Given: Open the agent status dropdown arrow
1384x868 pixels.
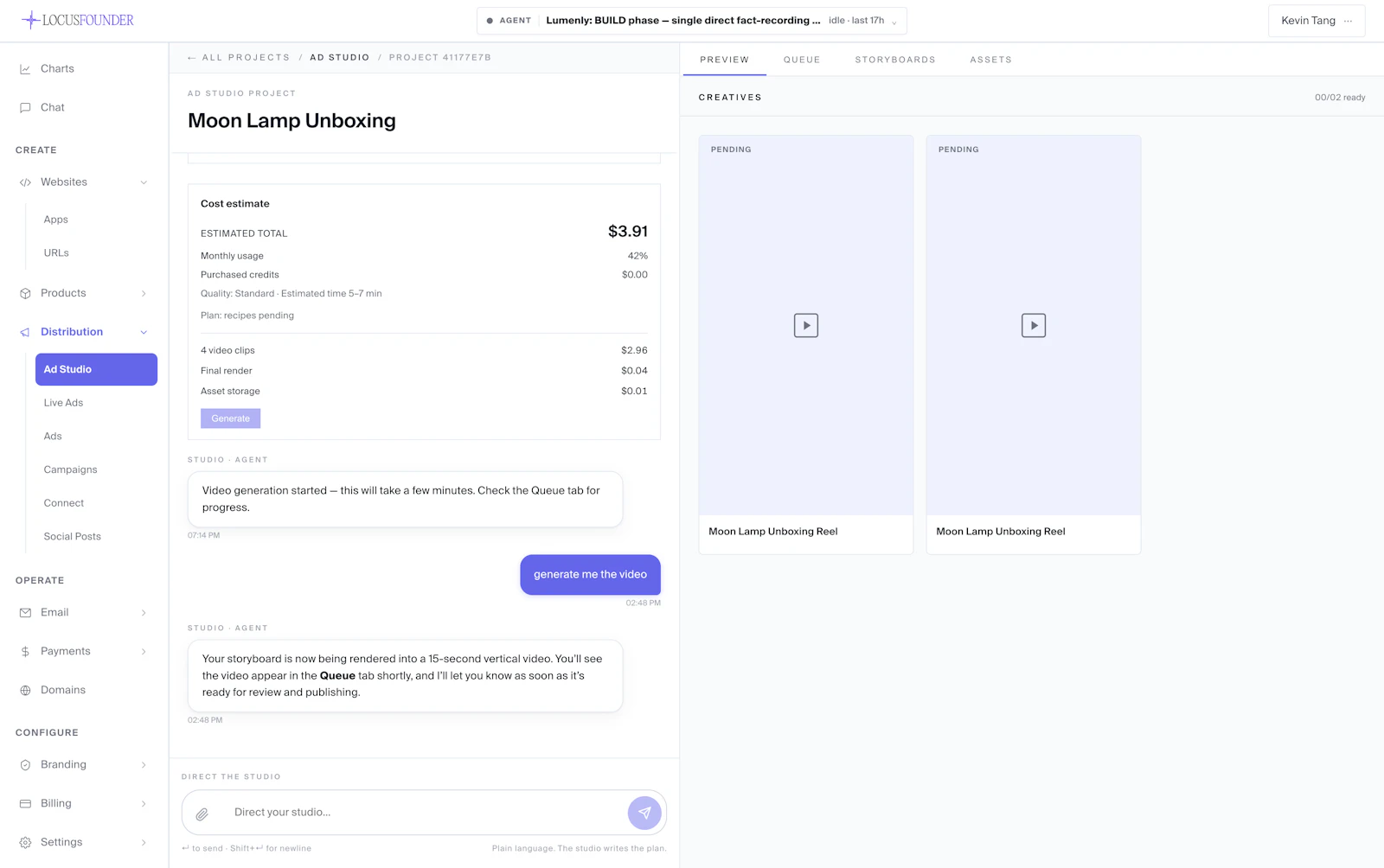Looking at the screenshot, I should point(894,22).
